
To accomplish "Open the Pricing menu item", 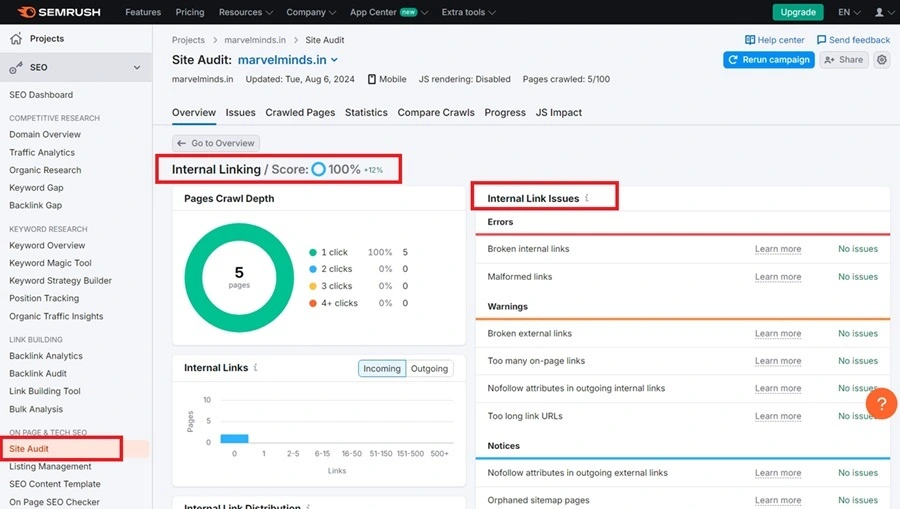I will (x=190, y=12).
